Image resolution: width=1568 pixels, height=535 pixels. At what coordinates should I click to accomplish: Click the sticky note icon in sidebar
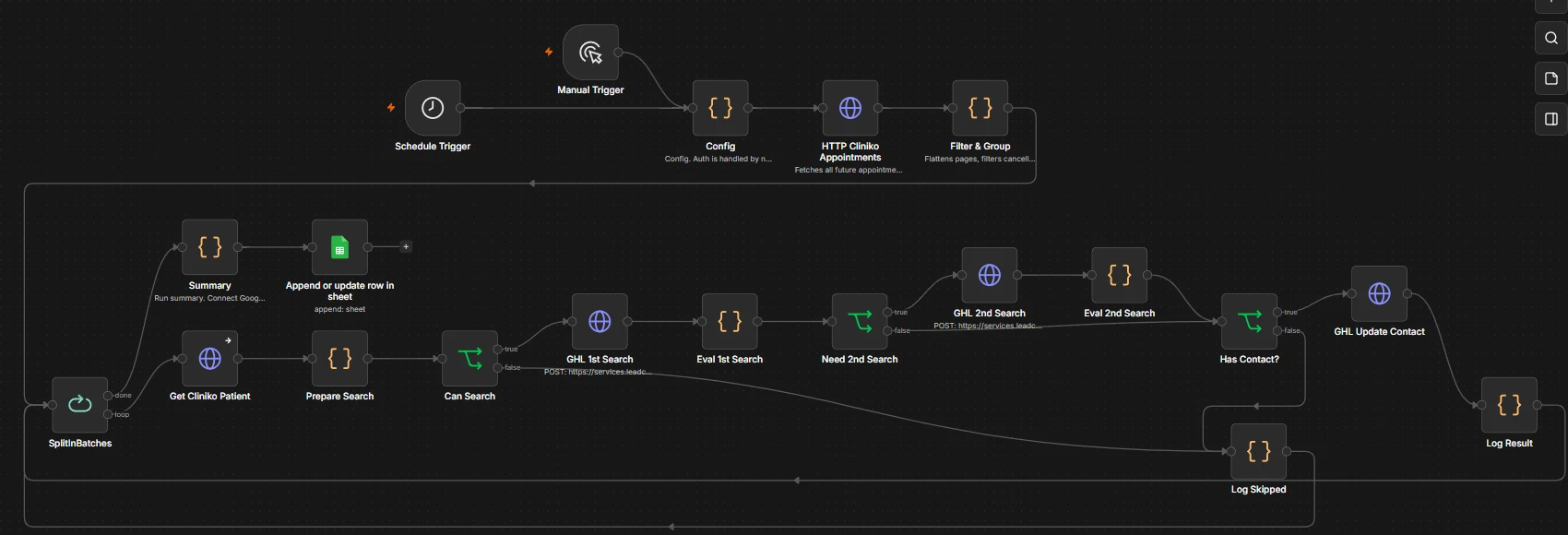[1551, 78]
